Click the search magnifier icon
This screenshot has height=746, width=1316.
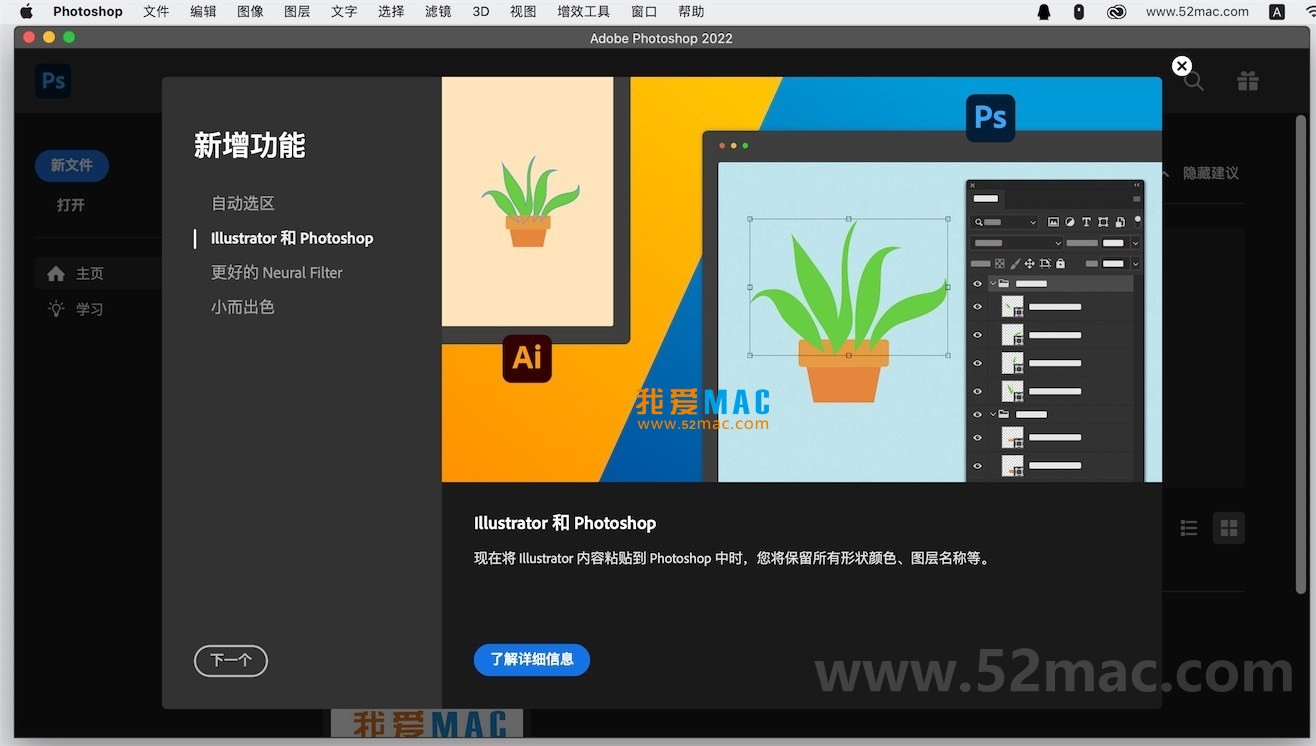pyautogui.click(x=1194, y=81)
